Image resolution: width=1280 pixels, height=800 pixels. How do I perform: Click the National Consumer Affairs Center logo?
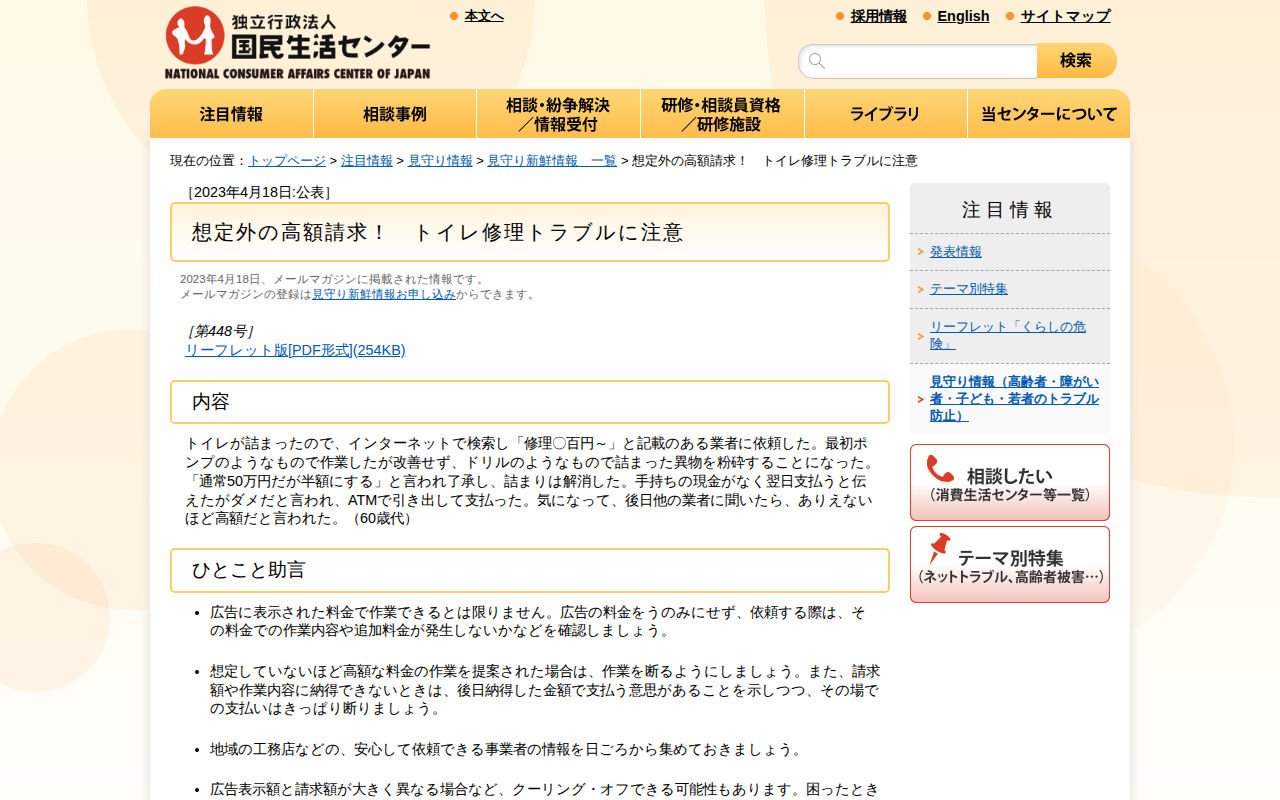(297, 42)
